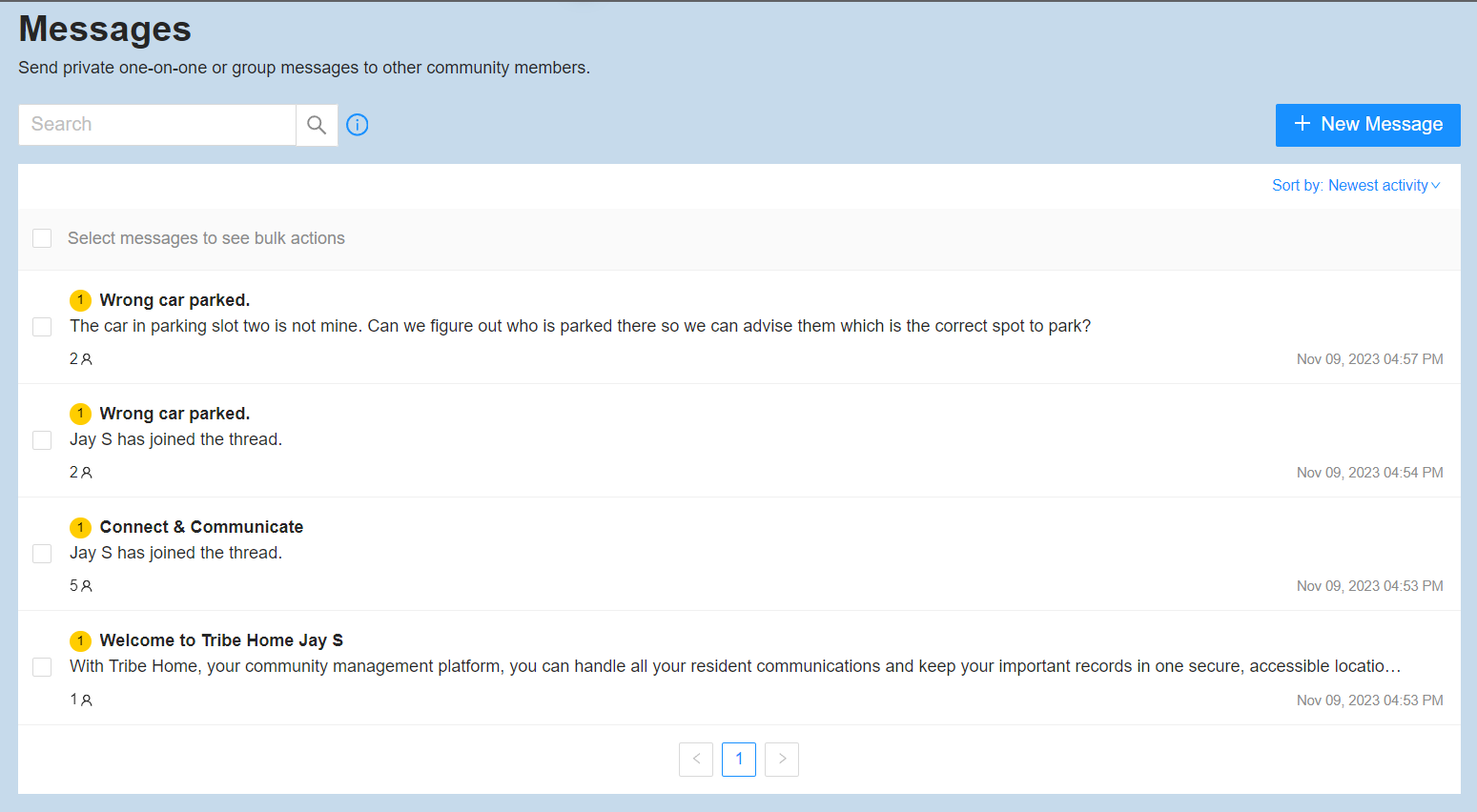Click the Nov 09, 2023 04:57 PM timestamp

tap(1369, 359)
